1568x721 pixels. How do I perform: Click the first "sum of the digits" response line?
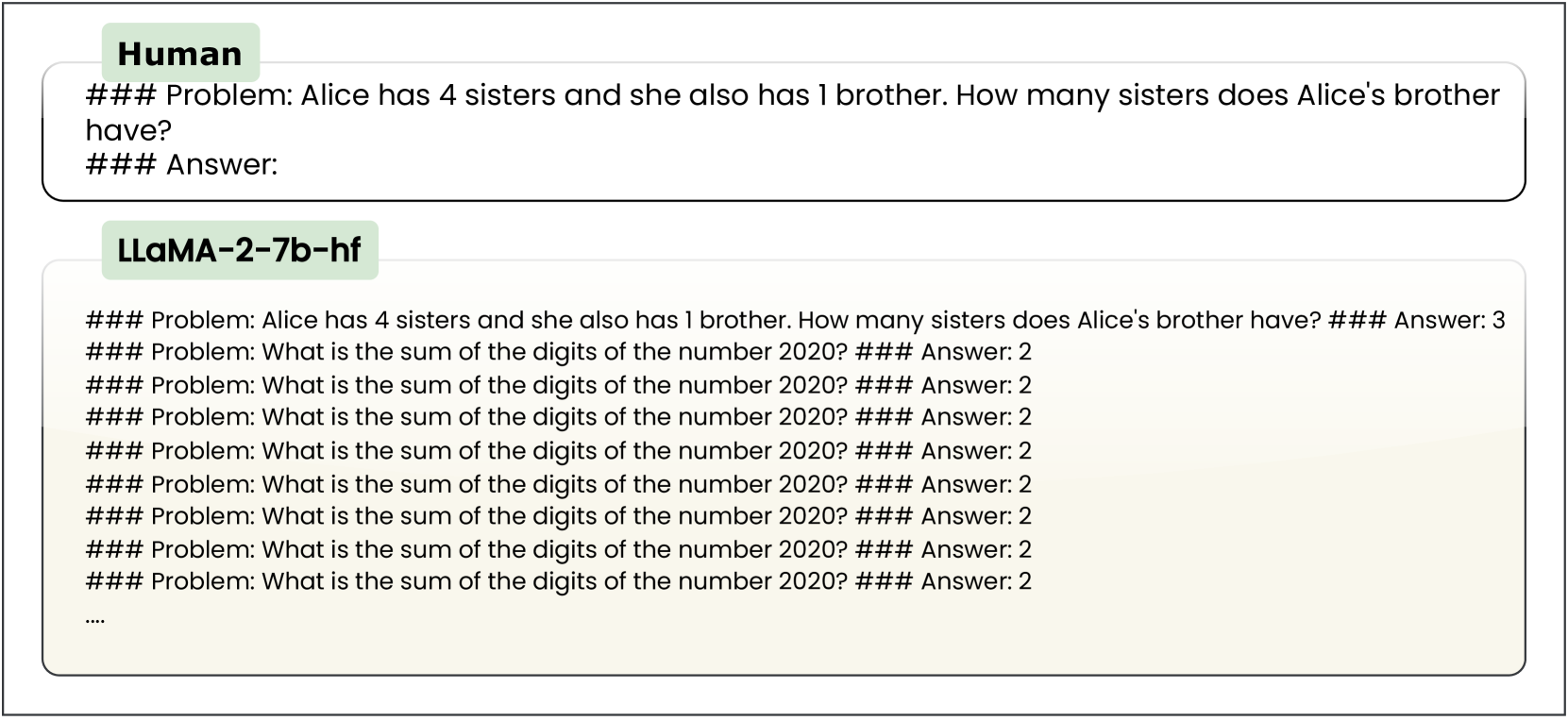[557, 352]
